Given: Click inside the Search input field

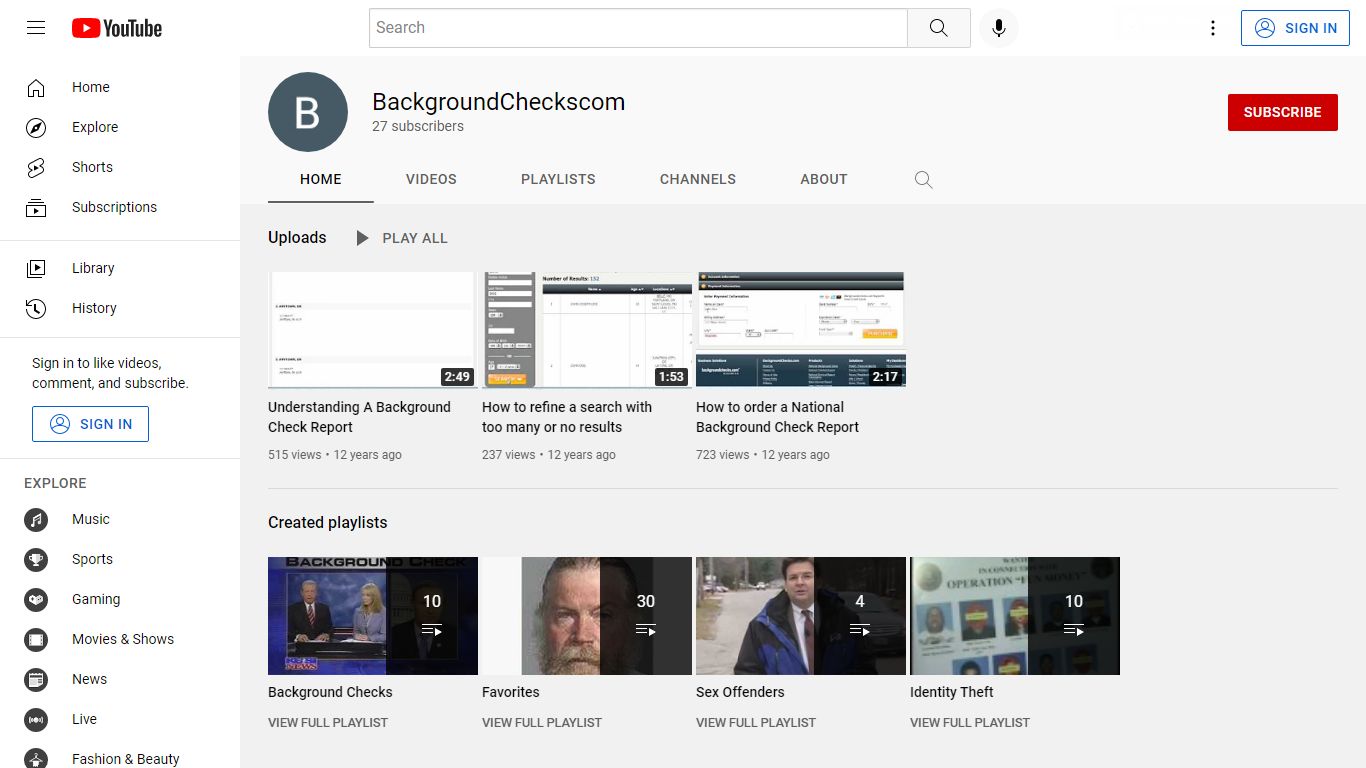Looking at the screenshot, I should click(x=638, y=28).
